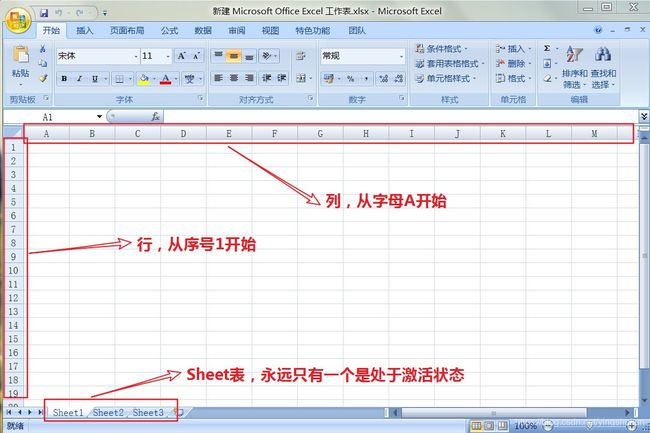650x433 pixels.
Task: Open Find and Select (查找和选择)
Action: (x=603, y=66)
